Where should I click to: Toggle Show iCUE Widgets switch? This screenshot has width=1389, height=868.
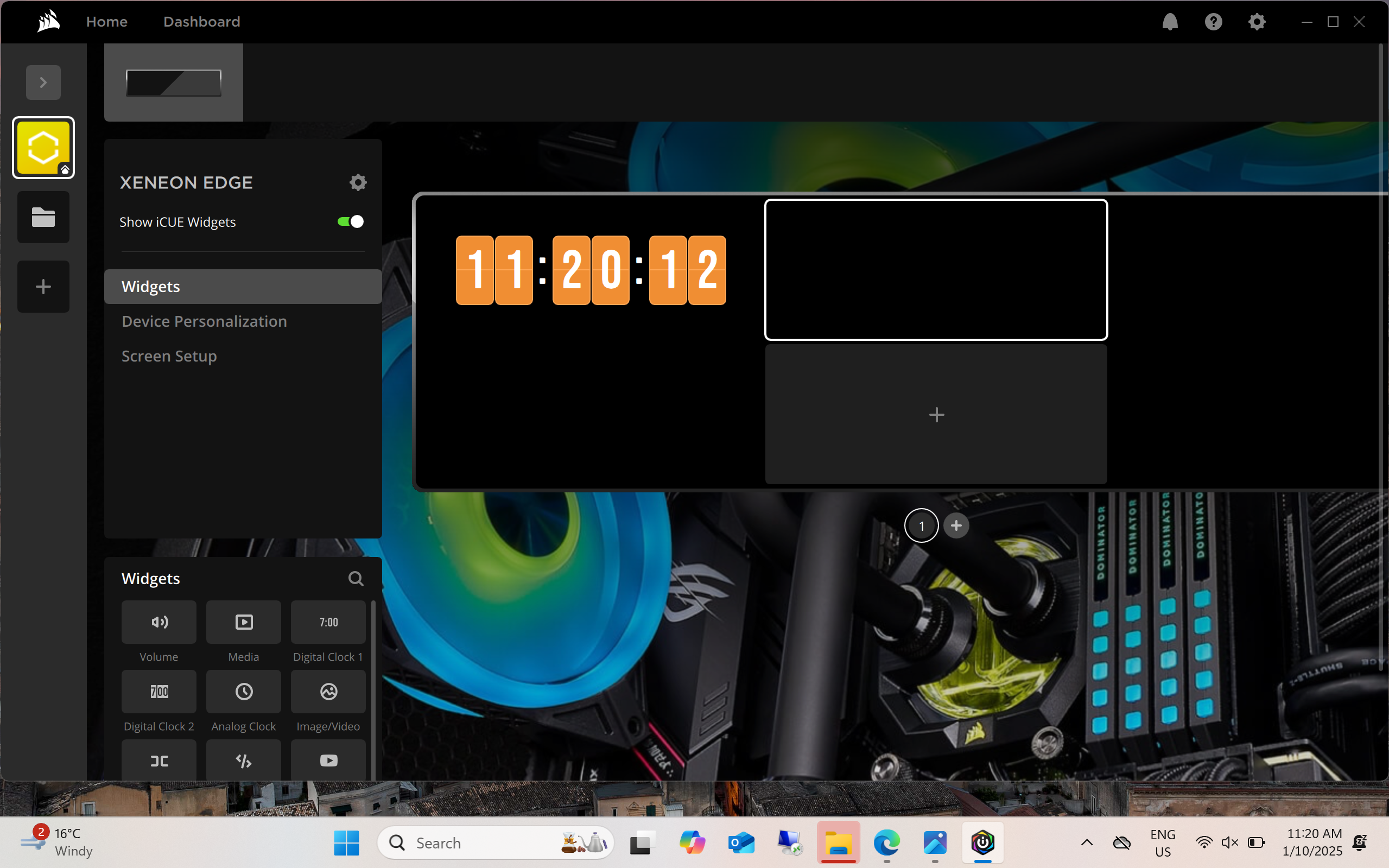(350, 221)
